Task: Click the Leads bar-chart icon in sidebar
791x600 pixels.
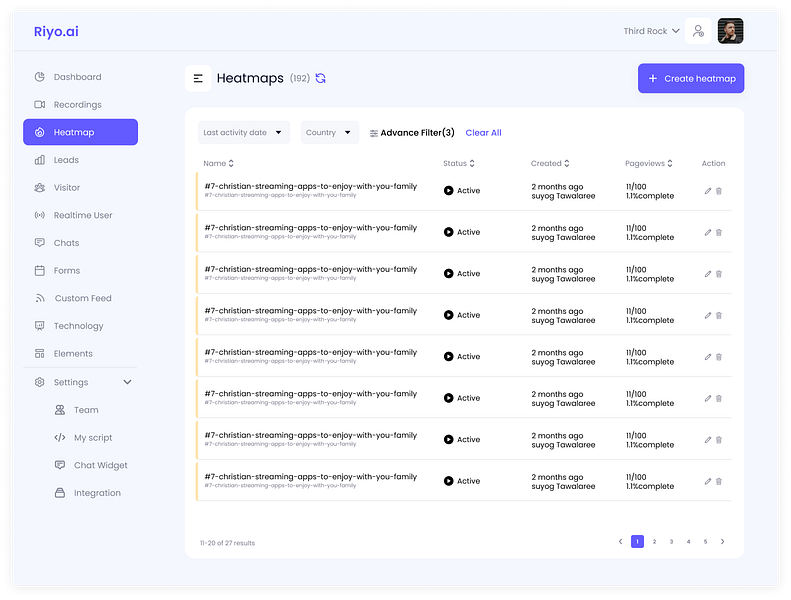Action: (x=39, y=160)
